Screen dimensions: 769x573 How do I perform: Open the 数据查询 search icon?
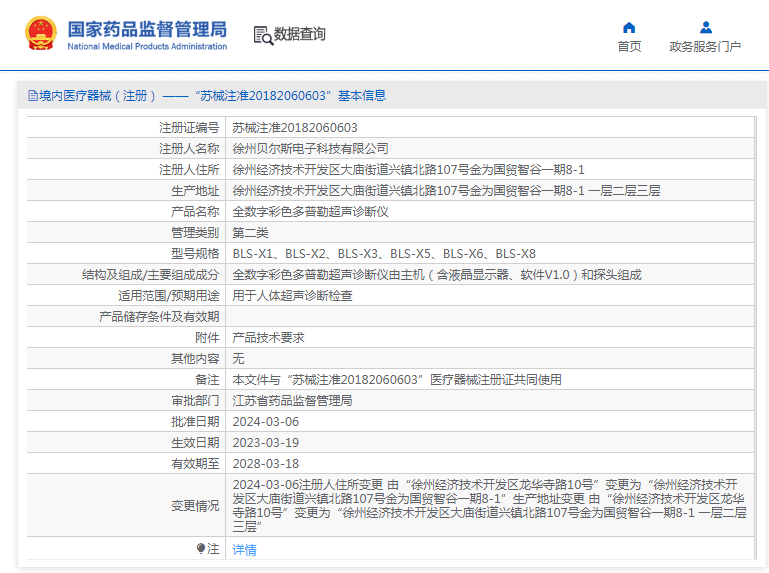263,35
